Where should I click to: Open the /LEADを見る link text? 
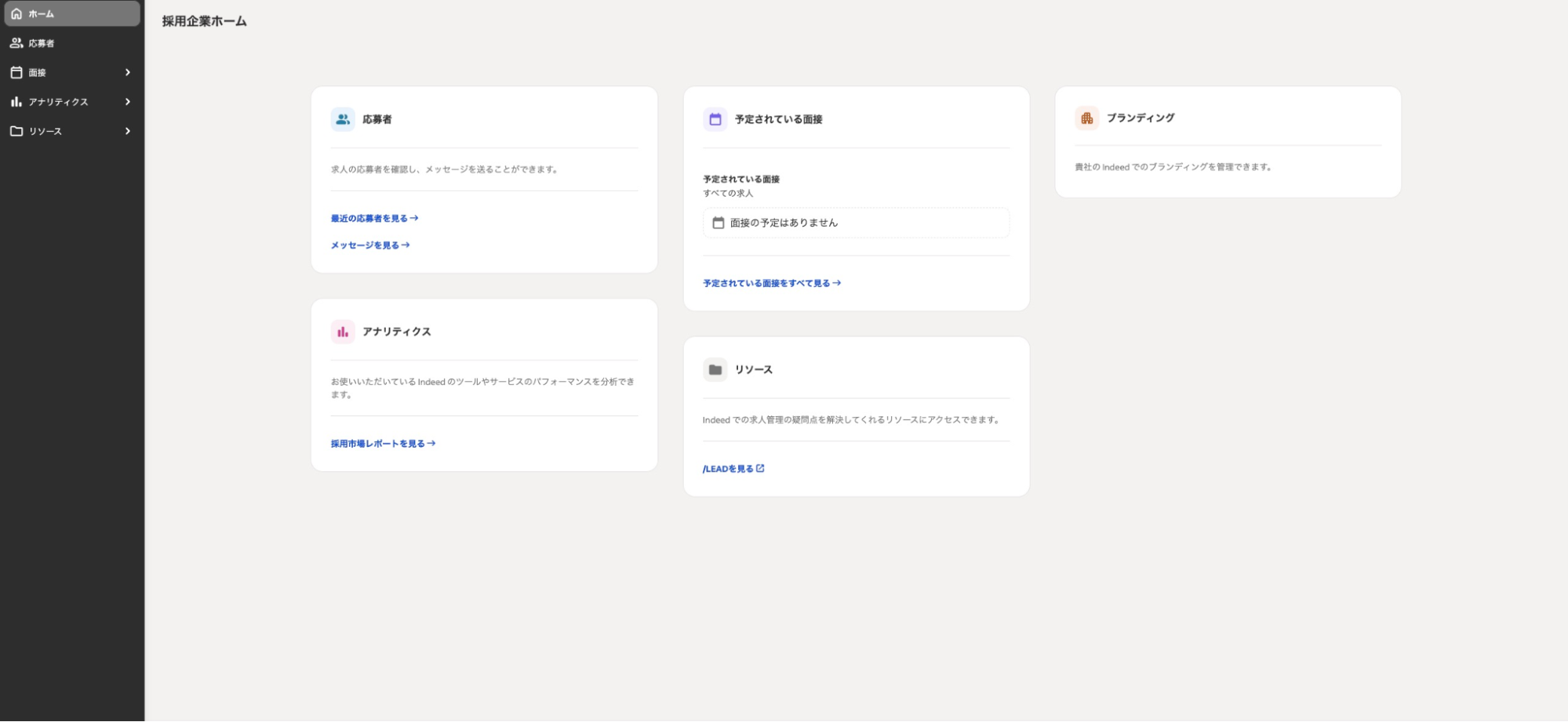728,469
